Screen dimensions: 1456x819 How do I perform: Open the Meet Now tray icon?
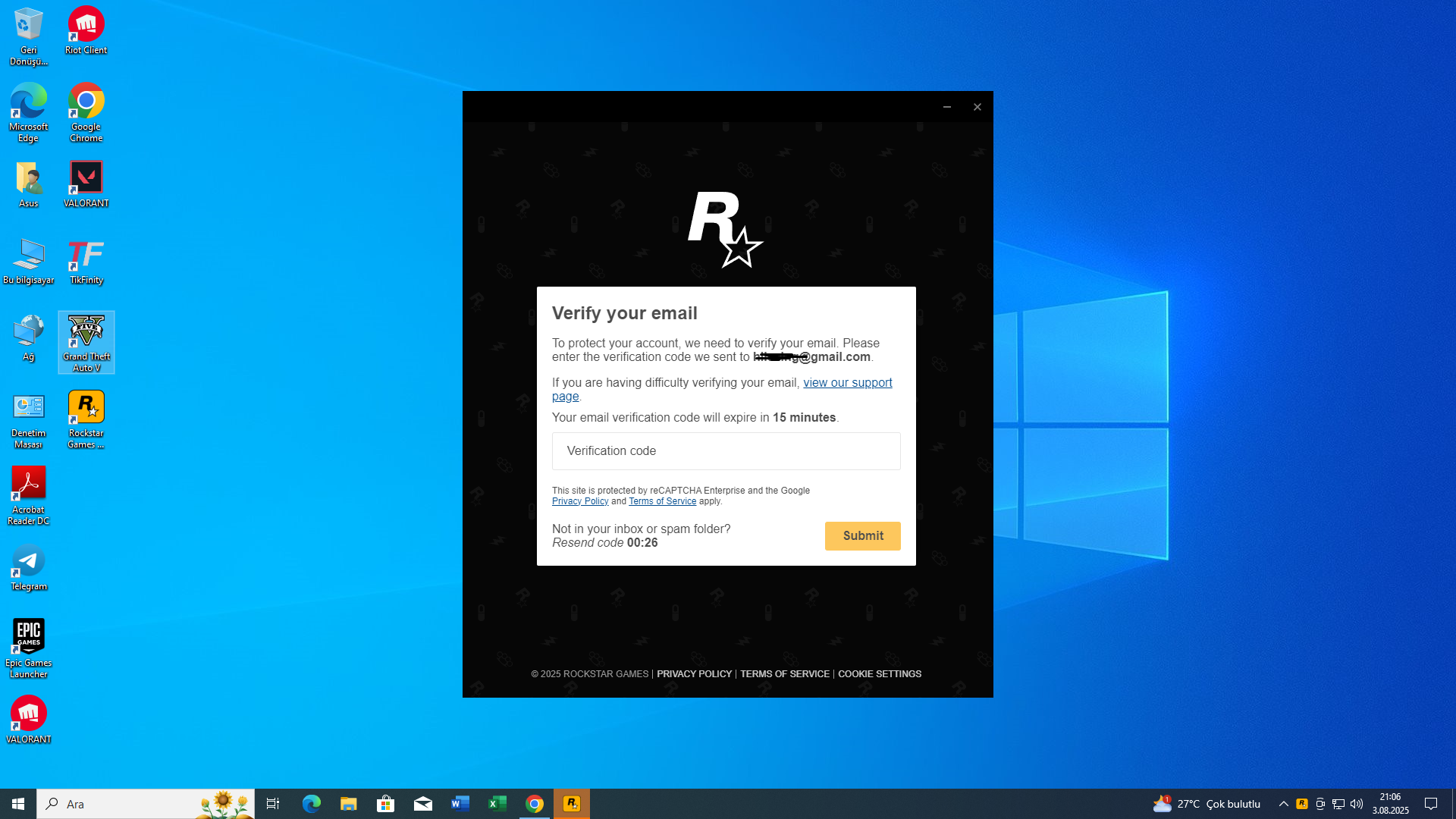[x=1320, y=804]
